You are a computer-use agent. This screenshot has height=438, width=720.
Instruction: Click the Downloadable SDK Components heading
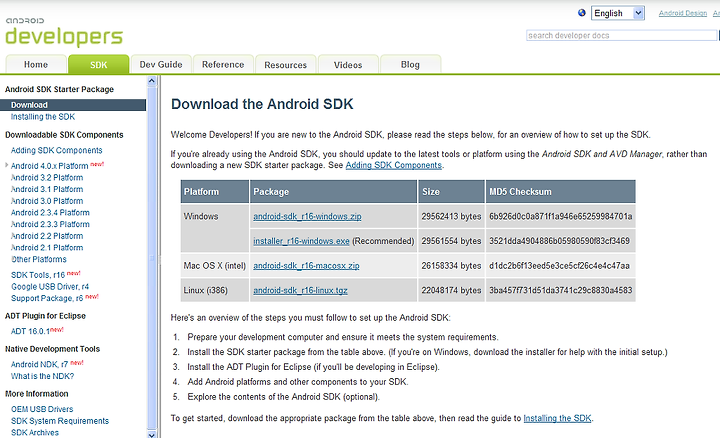coord(64,135)
